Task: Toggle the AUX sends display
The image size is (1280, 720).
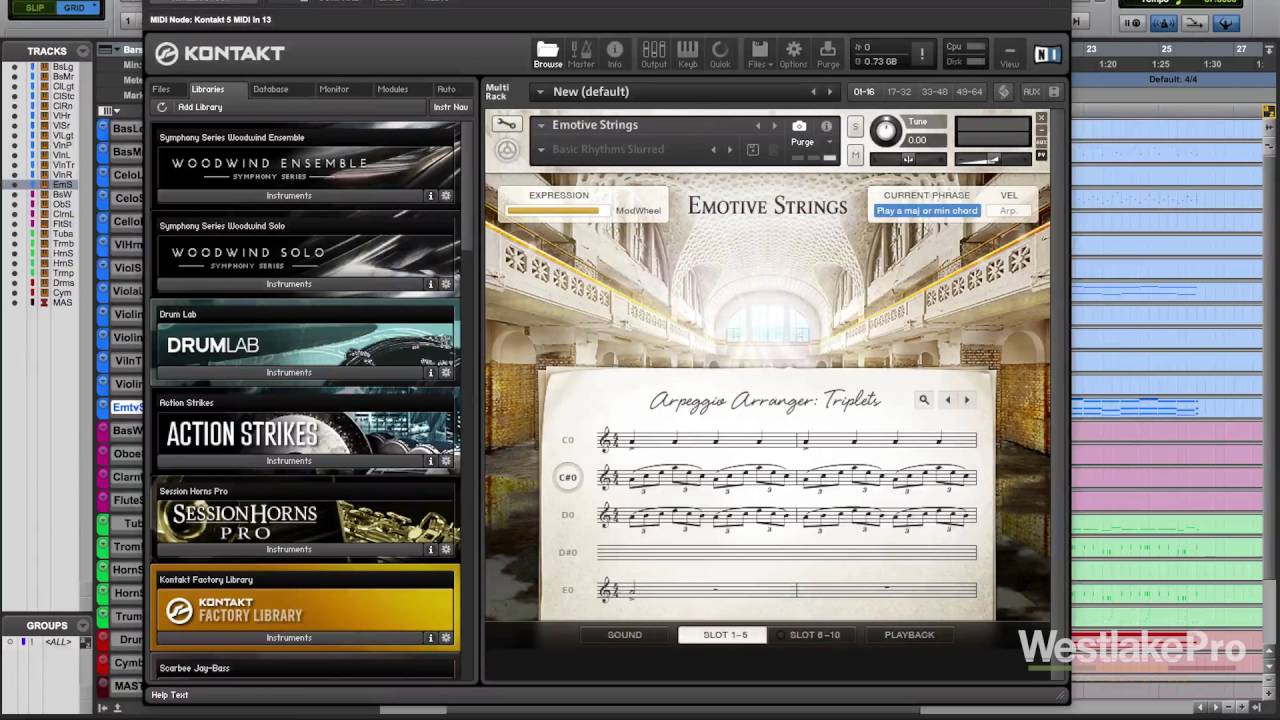Action: tap(1031, 92)
